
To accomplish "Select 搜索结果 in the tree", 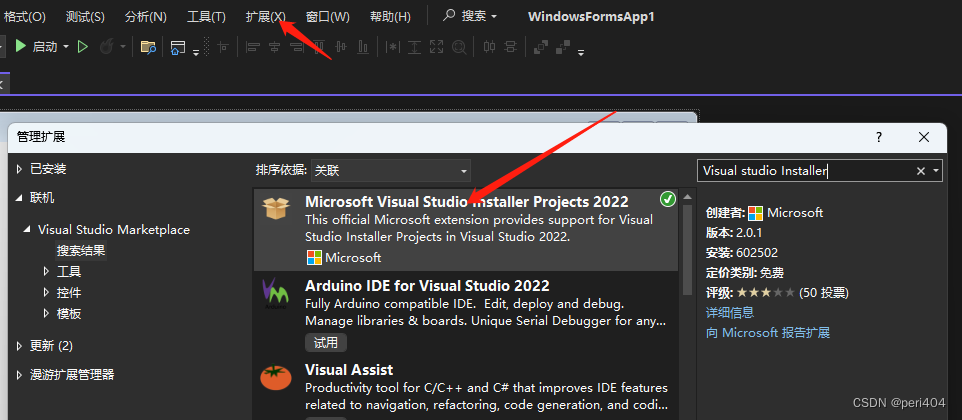I will point(81,251).
